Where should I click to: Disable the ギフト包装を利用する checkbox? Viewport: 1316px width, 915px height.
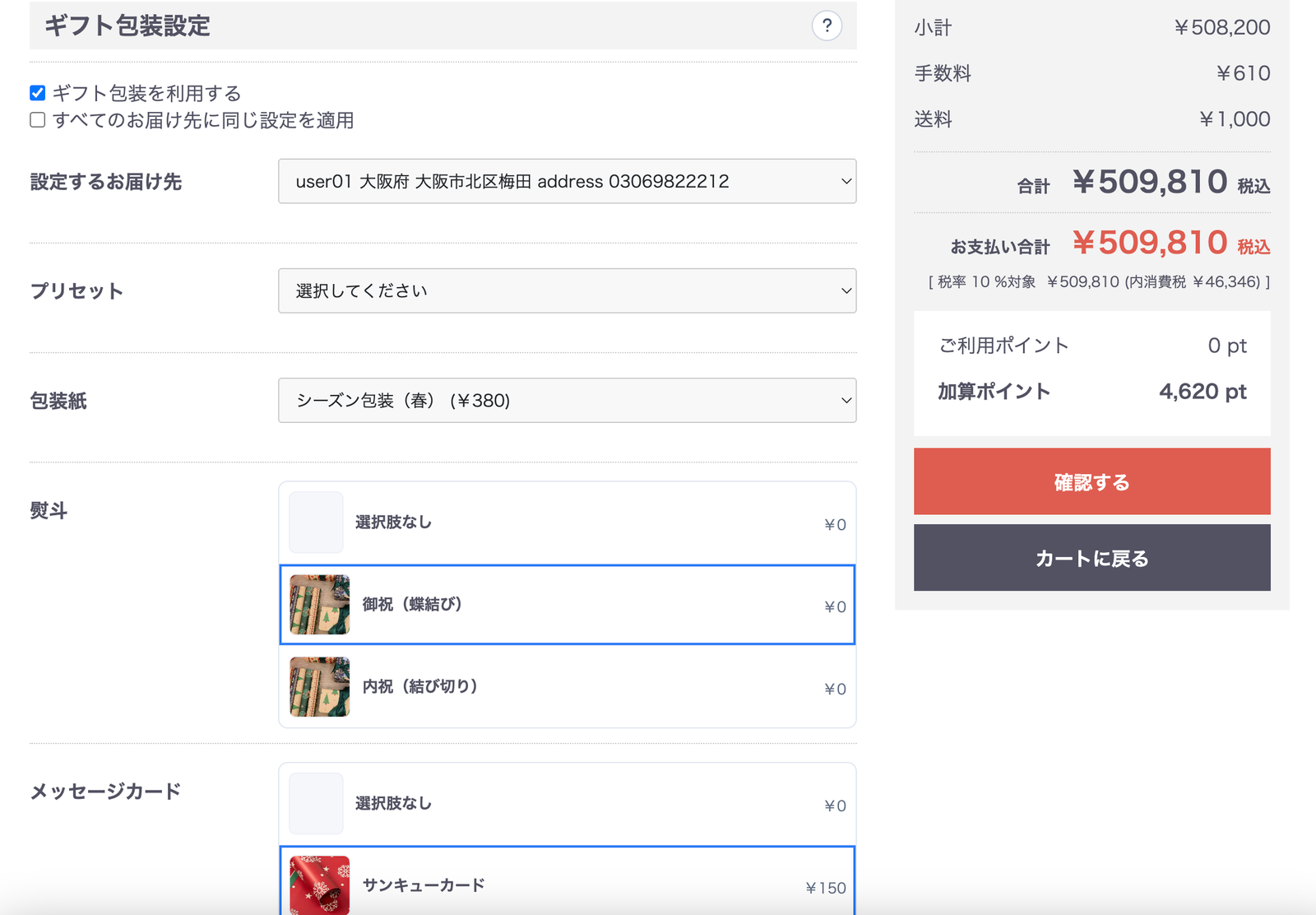(37, 93)
